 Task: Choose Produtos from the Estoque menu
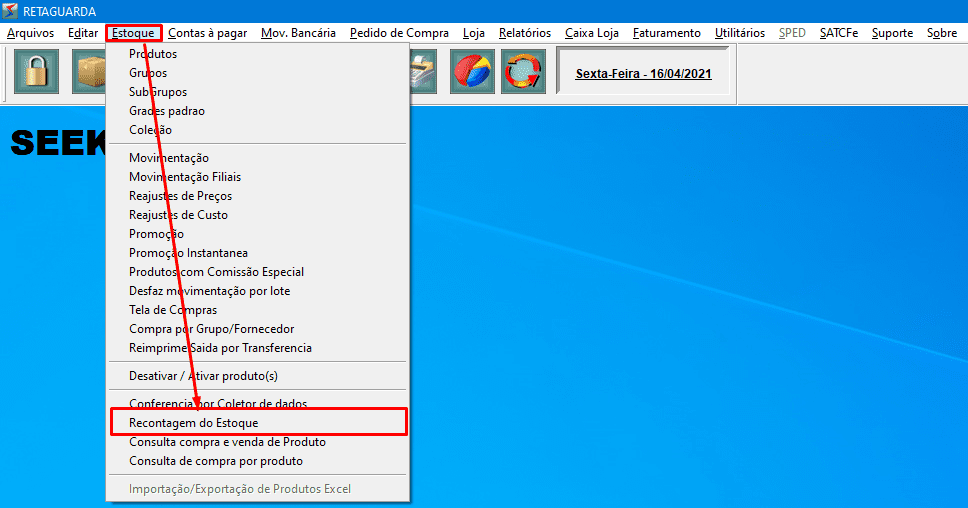point(153,54)
